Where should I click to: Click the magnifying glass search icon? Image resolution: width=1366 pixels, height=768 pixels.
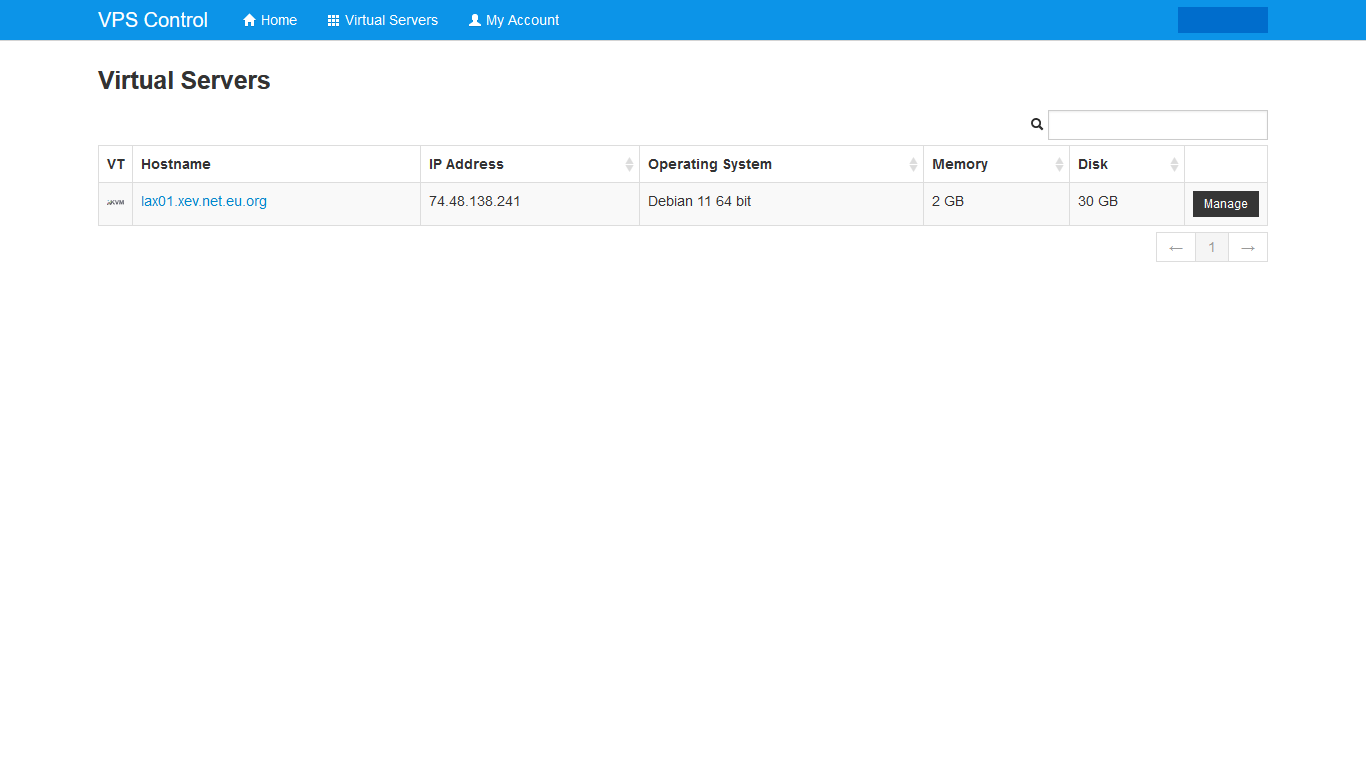pyautogui.click(x=1037, y=125)
